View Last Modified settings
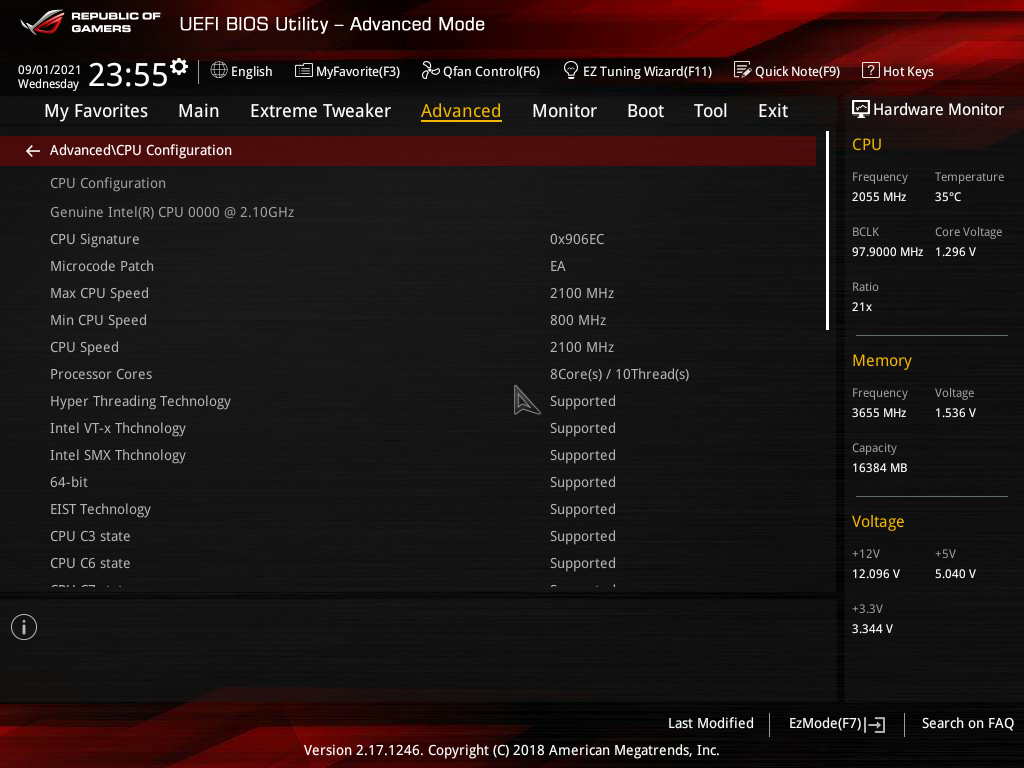This screenshot has height=768, width=1024. click(711, 724)
